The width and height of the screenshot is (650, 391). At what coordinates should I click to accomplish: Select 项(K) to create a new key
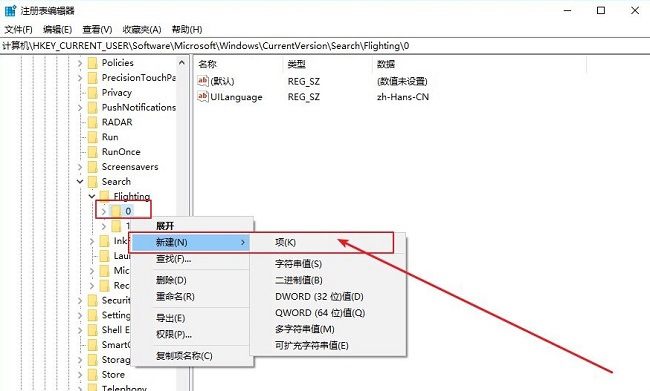pos(327,243)
